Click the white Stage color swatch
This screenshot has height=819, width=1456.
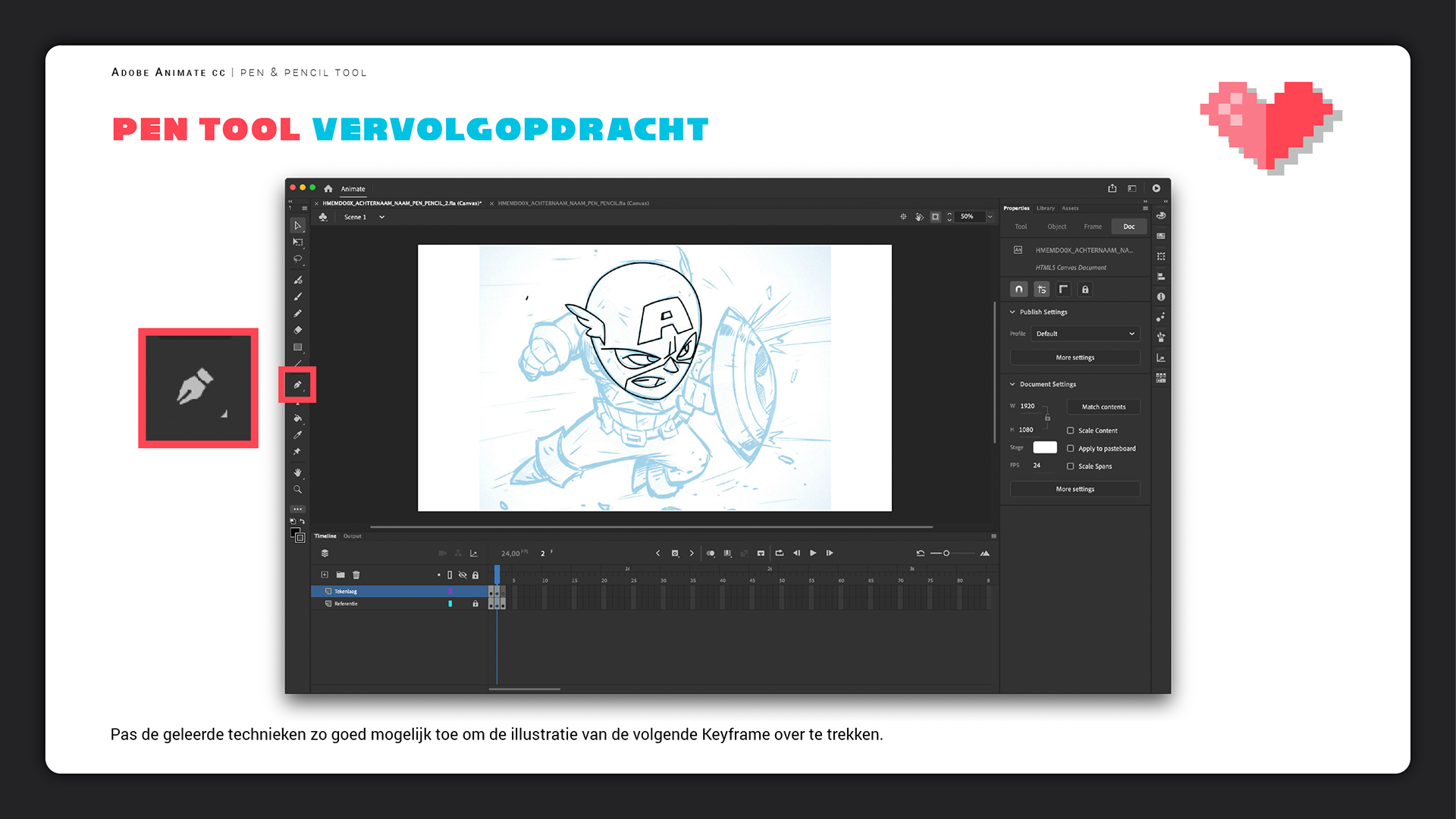tap(1044, 447)
